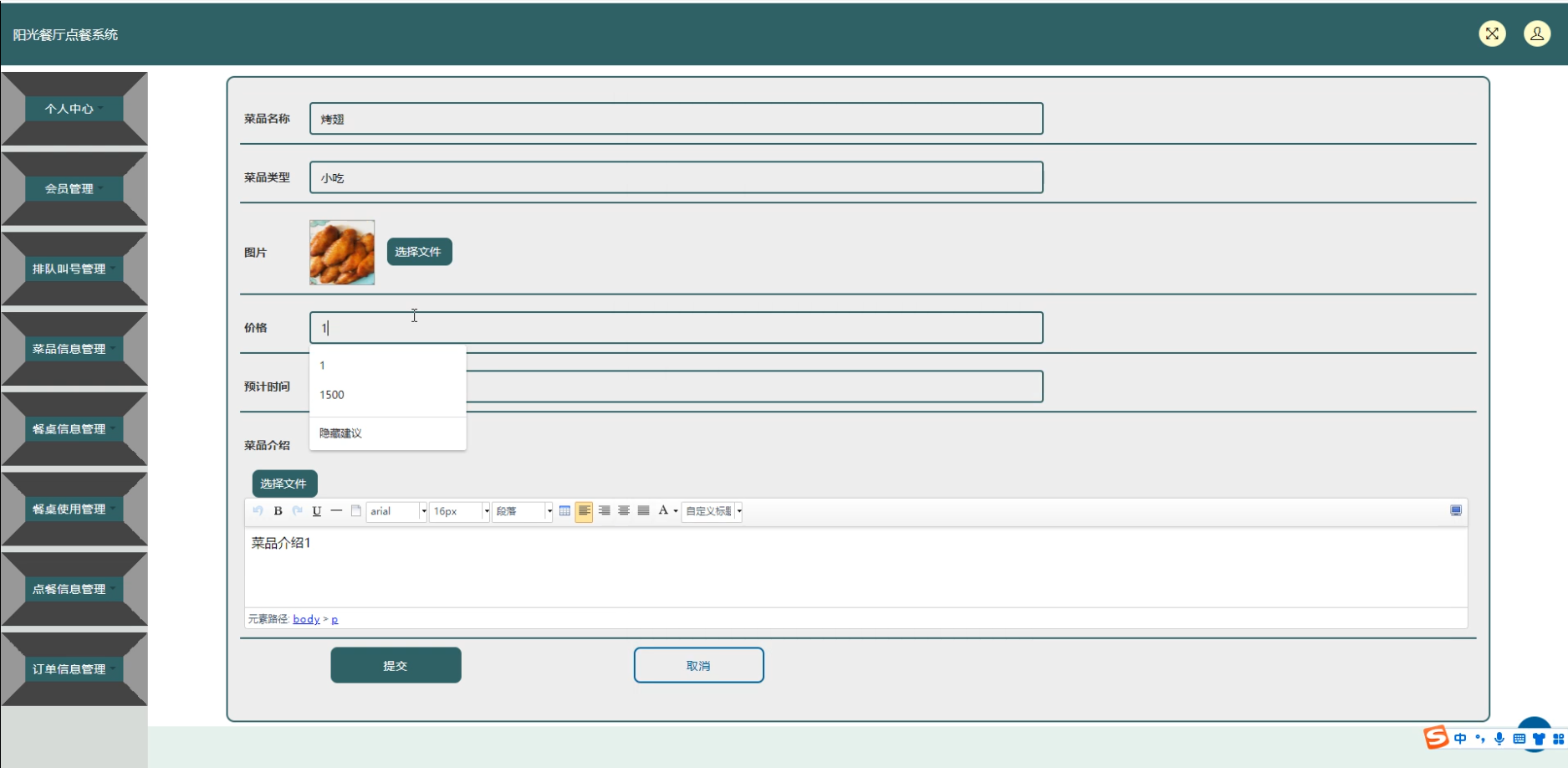Toggle editor fullscreen icon at toolbar right

[x=1456, y=510]
